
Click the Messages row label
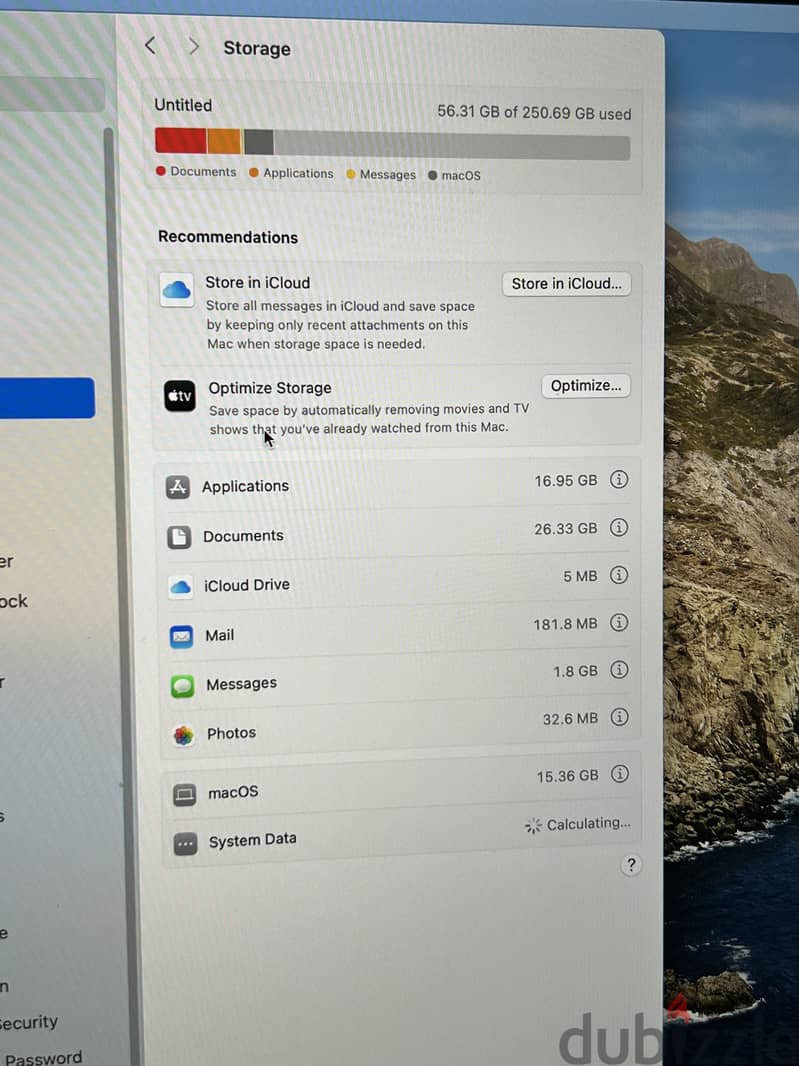point(241,683)
